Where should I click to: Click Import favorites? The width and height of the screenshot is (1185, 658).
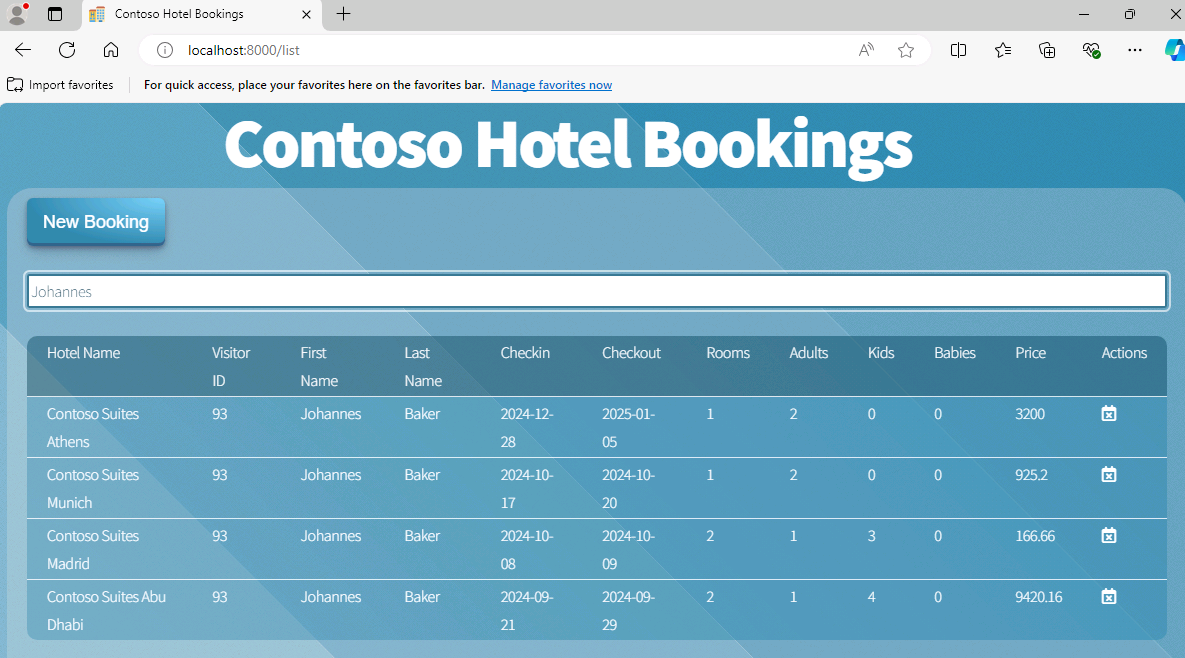(60, 85)
